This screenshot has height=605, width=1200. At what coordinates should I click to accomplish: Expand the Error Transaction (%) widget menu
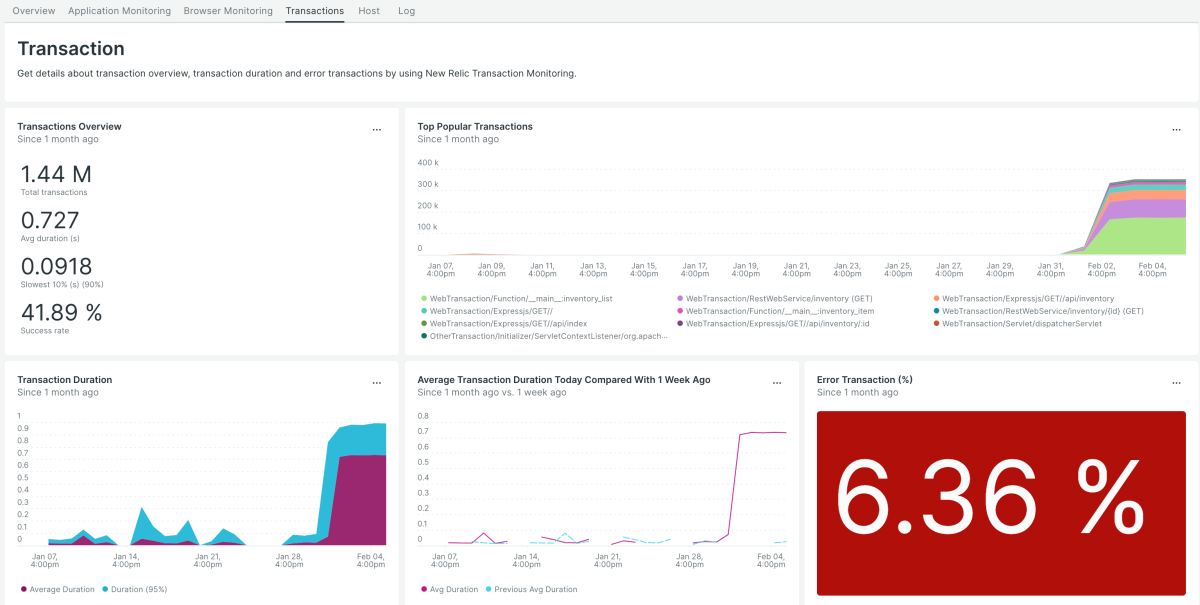pyautogui.click(x=1177, y=383)
